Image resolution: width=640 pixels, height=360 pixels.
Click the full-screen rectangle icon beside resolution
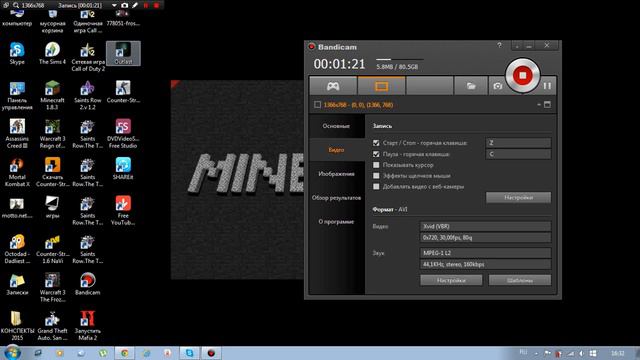pos(547,105)
